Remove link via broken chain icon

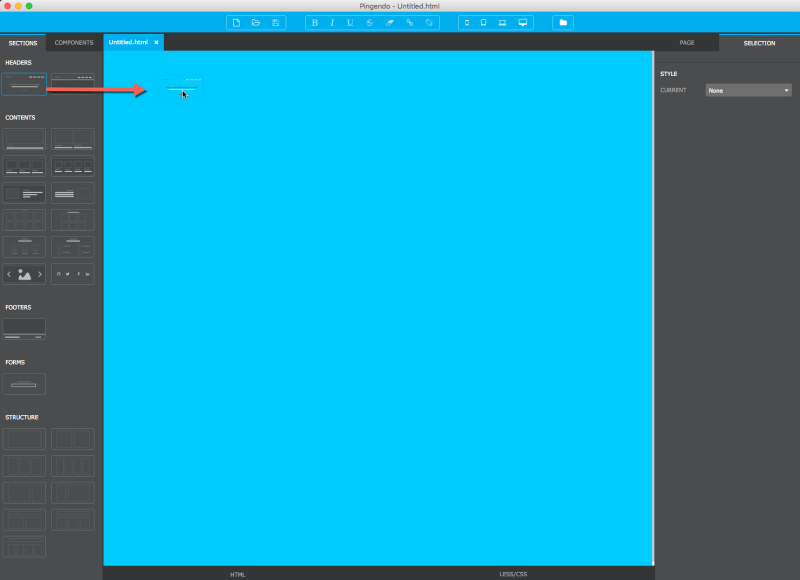point(429,22)
